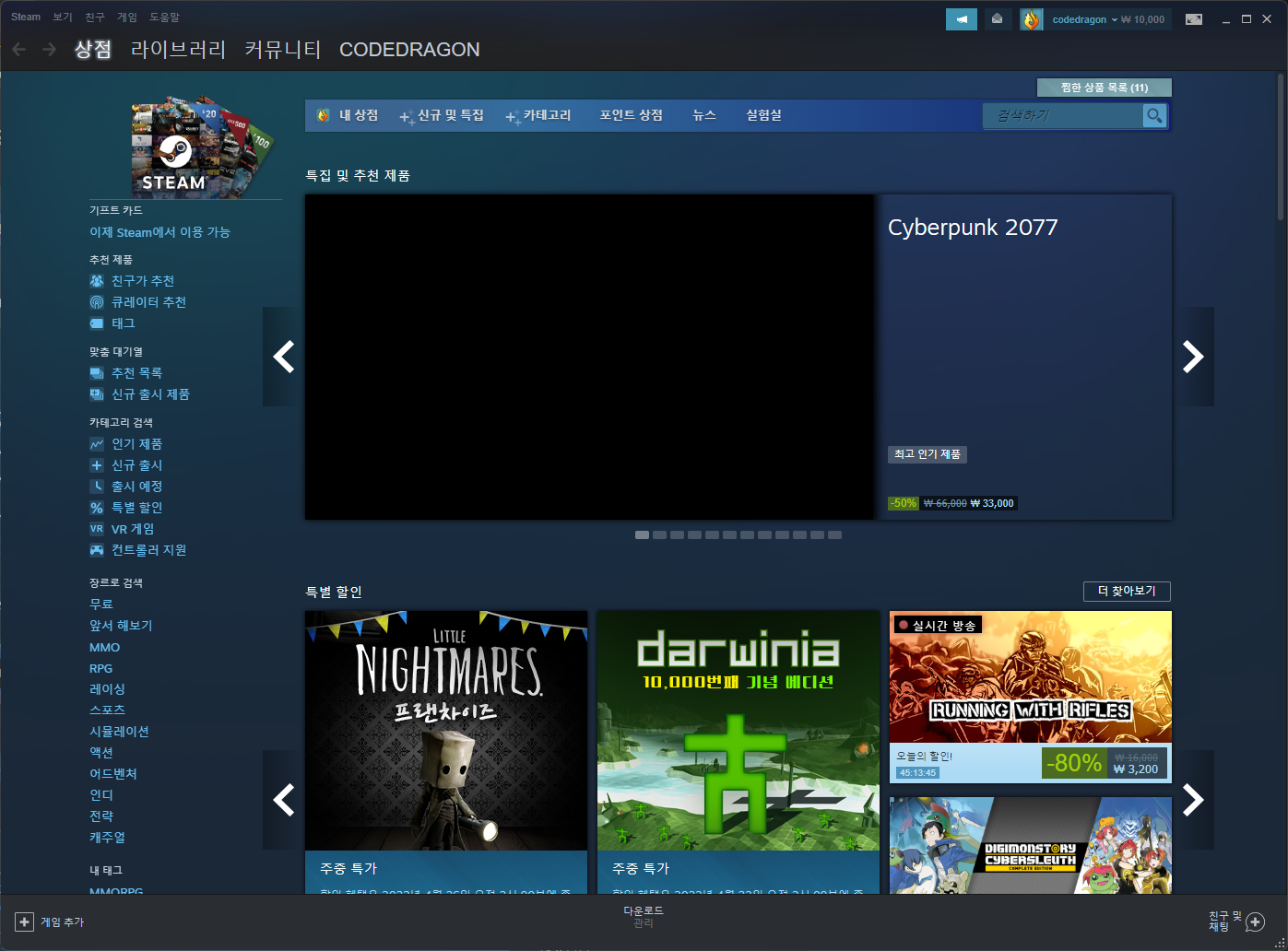This screenshot has width=1288, height=951.
Task: Click the search magnifier button
Action: click(1154, 115)
